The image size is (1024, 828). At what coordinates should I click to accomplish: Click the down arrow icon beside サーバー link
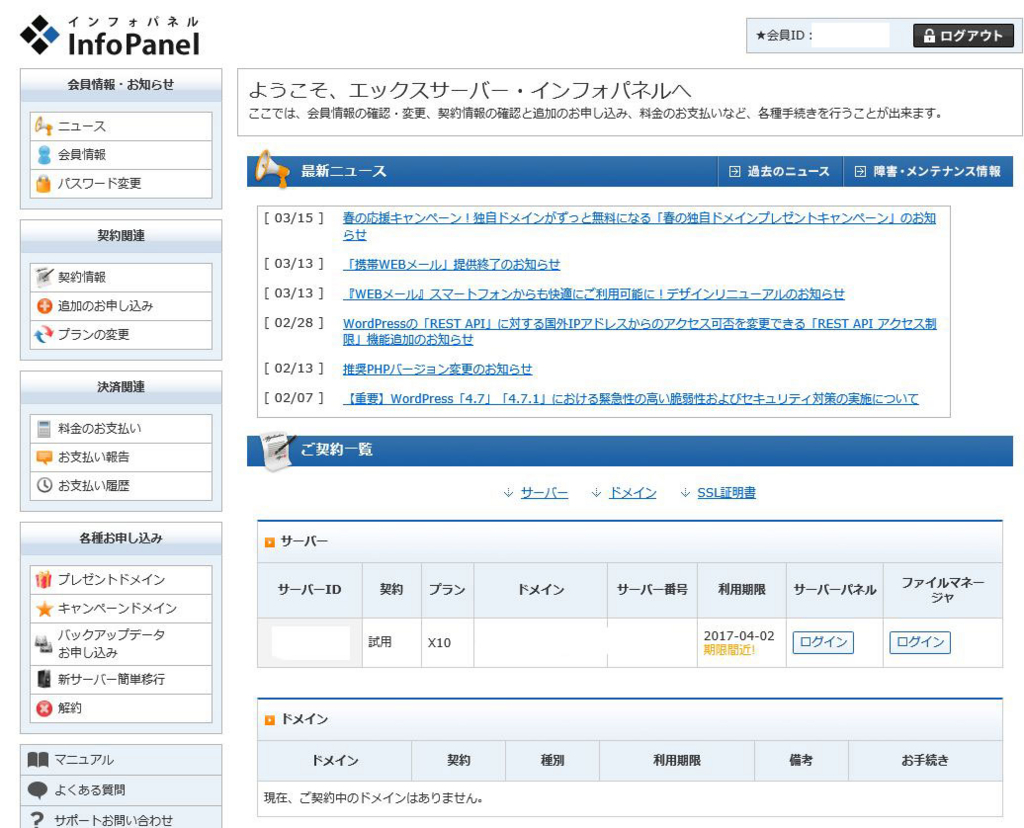509,493
